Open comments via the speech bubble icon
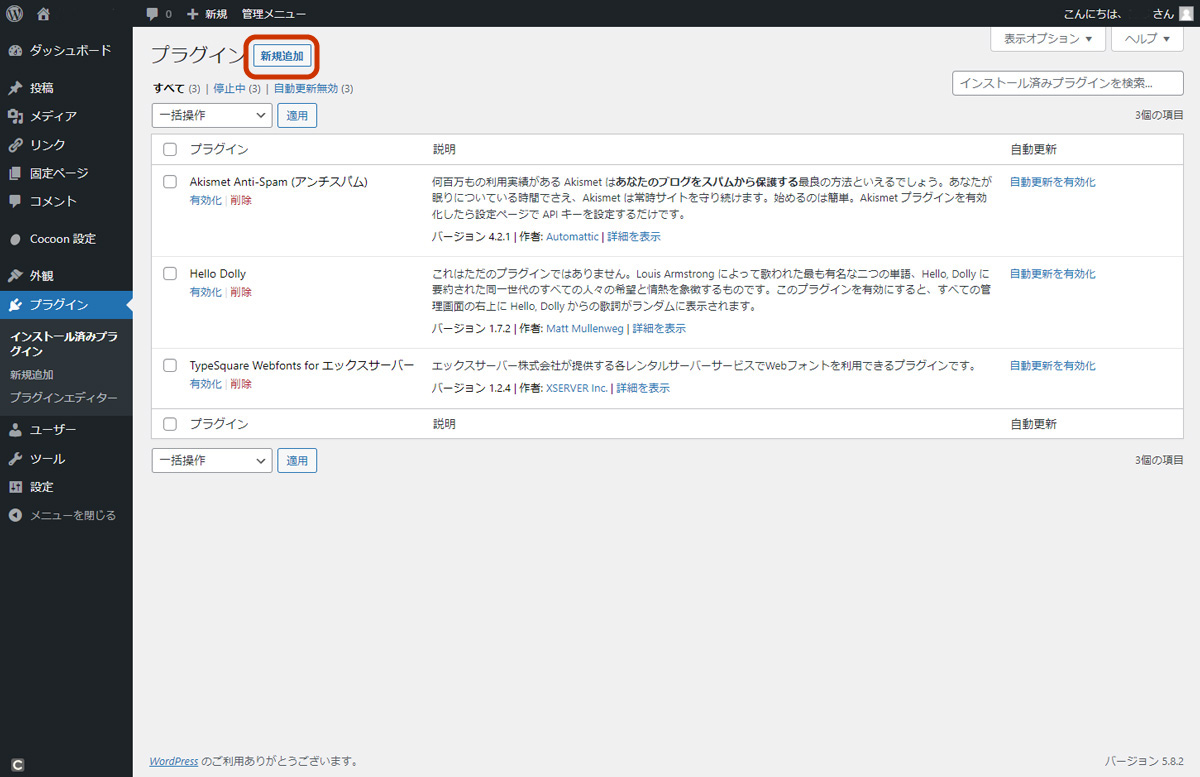Viewport: 1200px width, 777px height. point(152,13)
